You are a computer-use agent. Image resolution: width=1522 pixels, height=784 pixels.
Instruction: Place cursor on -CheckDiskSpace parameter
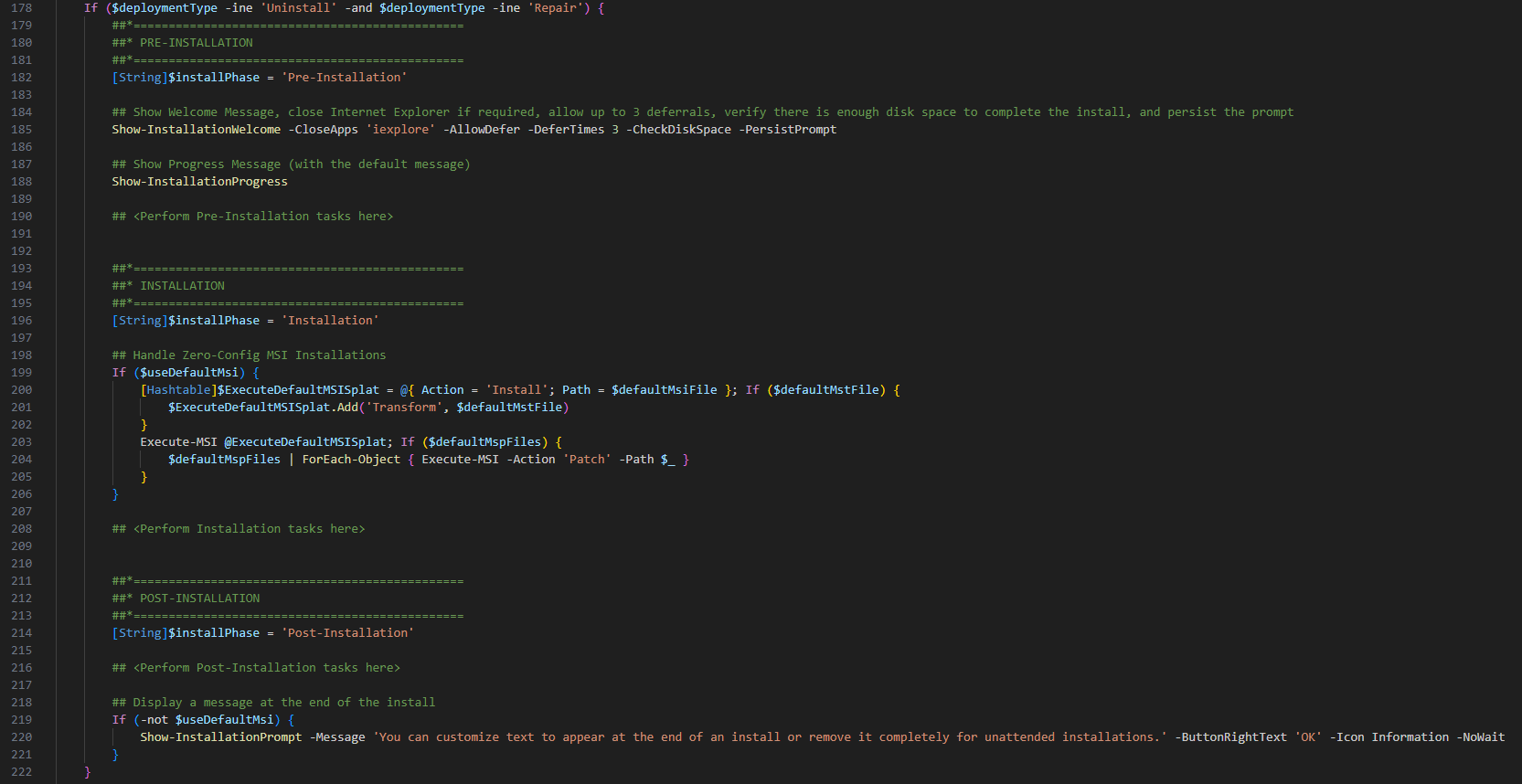pyautogui.click(x=678, y=130)
